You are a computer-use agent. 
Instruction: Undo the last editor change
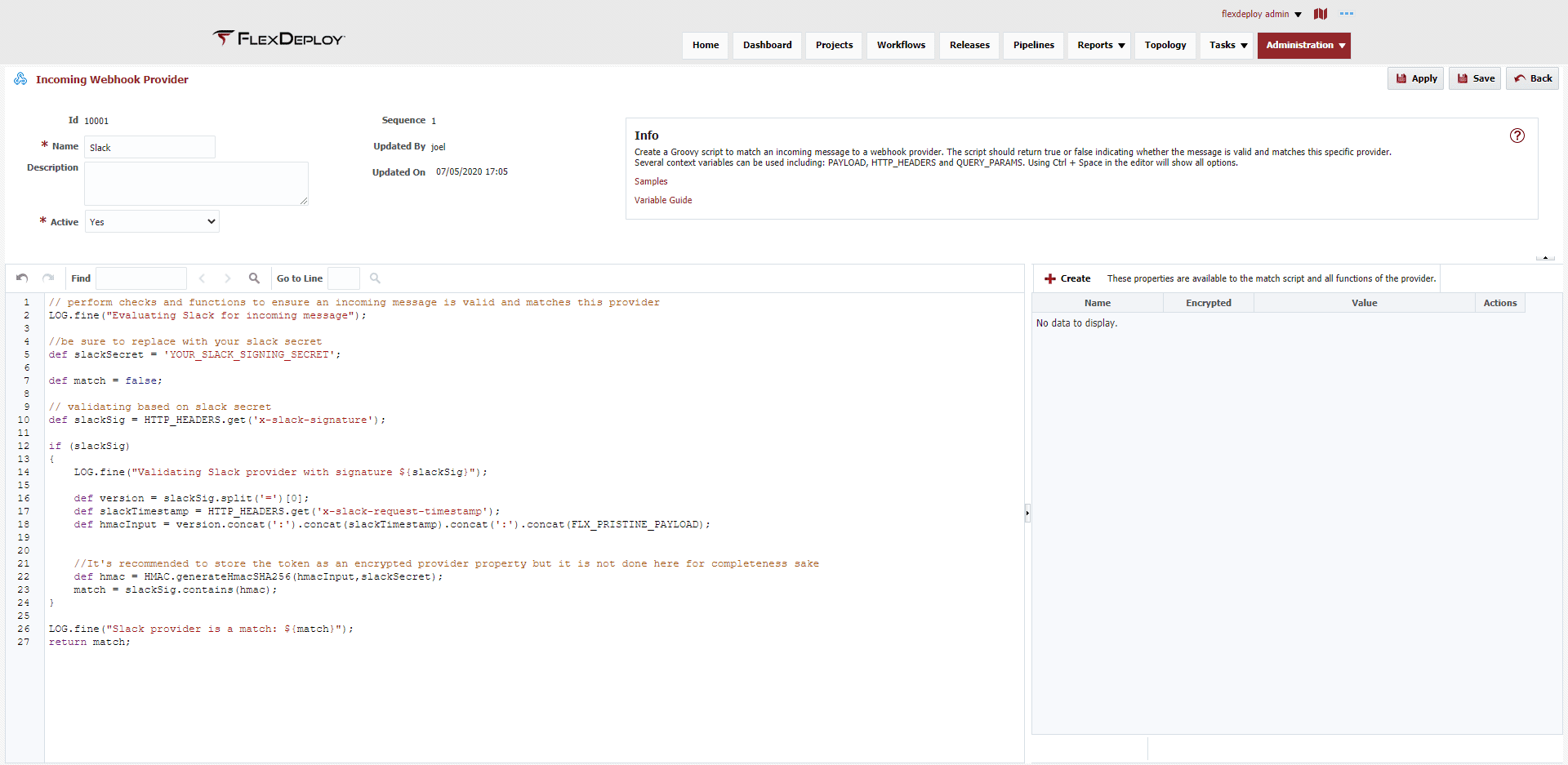[22, 278]
